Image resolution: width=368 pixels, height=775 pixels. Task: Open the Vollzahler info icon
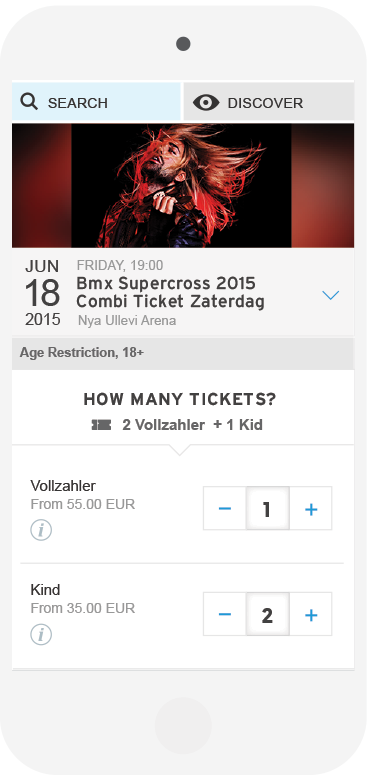click(x=41, y=531)
